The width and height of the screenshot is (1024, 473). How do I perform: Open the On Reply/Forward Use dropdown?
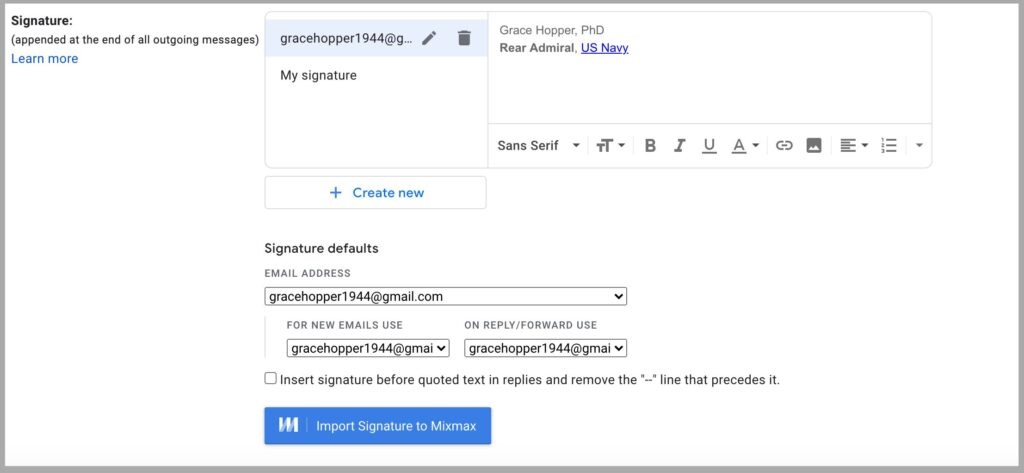point(545,349)
